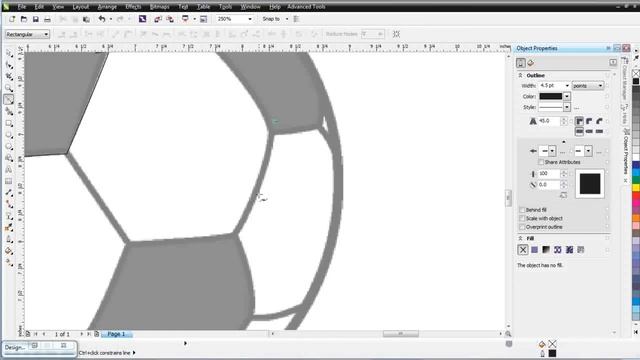
Task: Collapse the Outline section
Action: [520, 76]
